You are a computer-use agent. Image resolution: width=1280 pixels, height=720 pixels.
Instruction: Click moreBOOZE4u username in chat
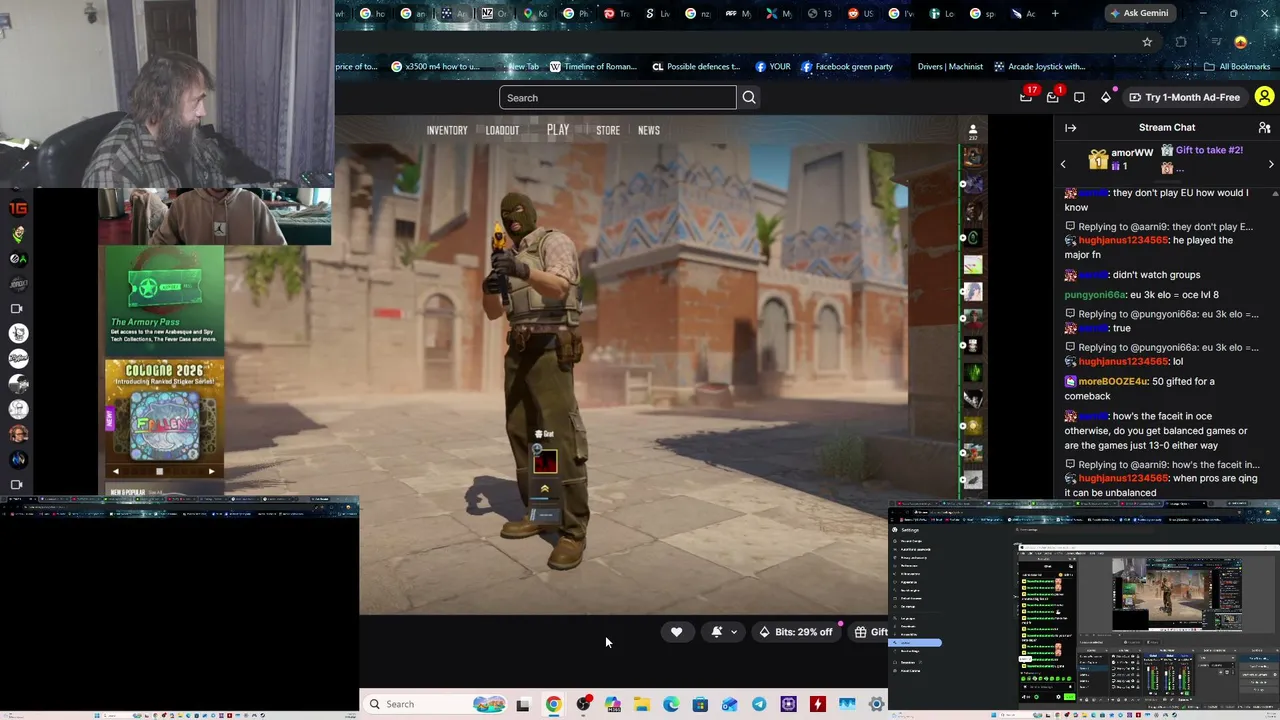pos(1113,381)
